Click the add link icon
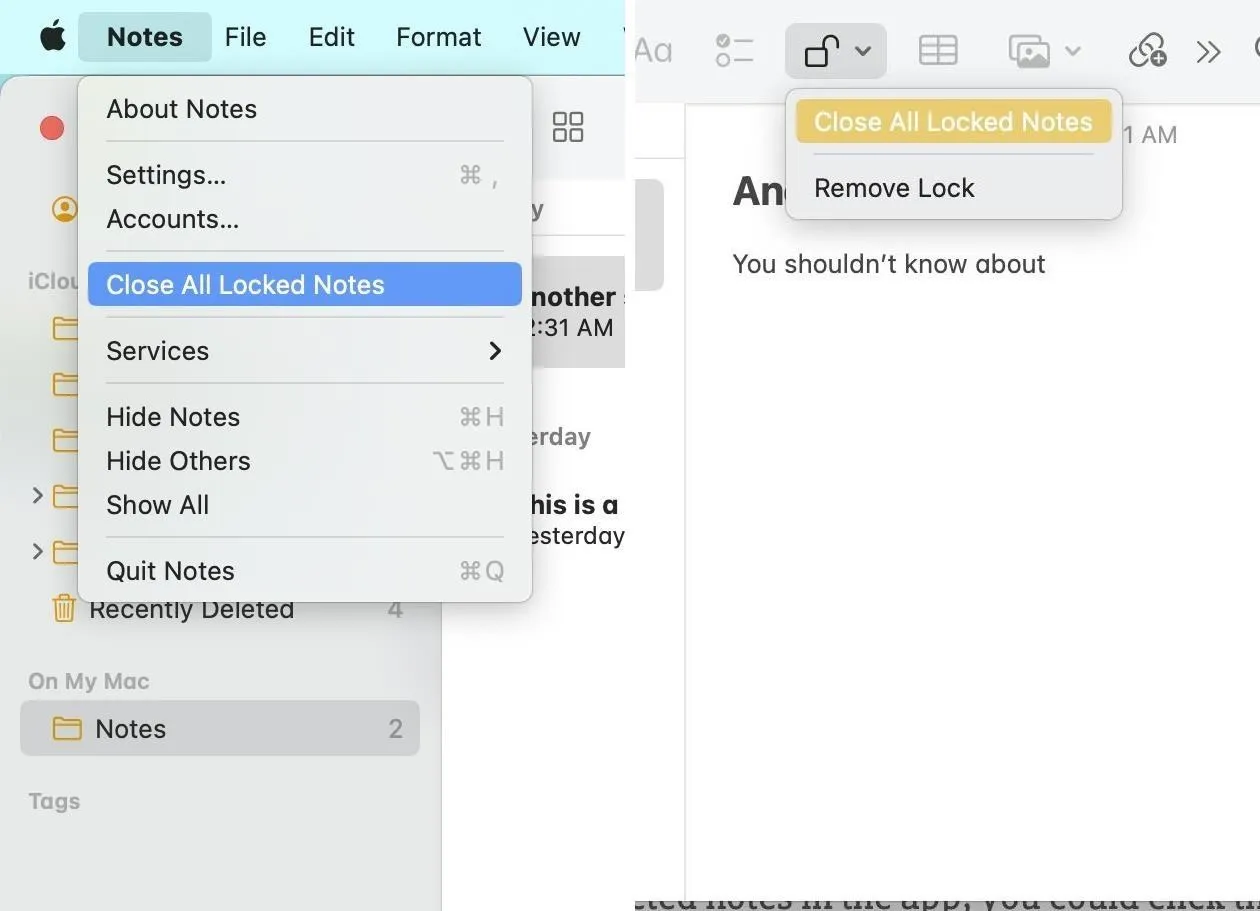The width and height of the screenshot is (1260, 911). point(1147,50)
